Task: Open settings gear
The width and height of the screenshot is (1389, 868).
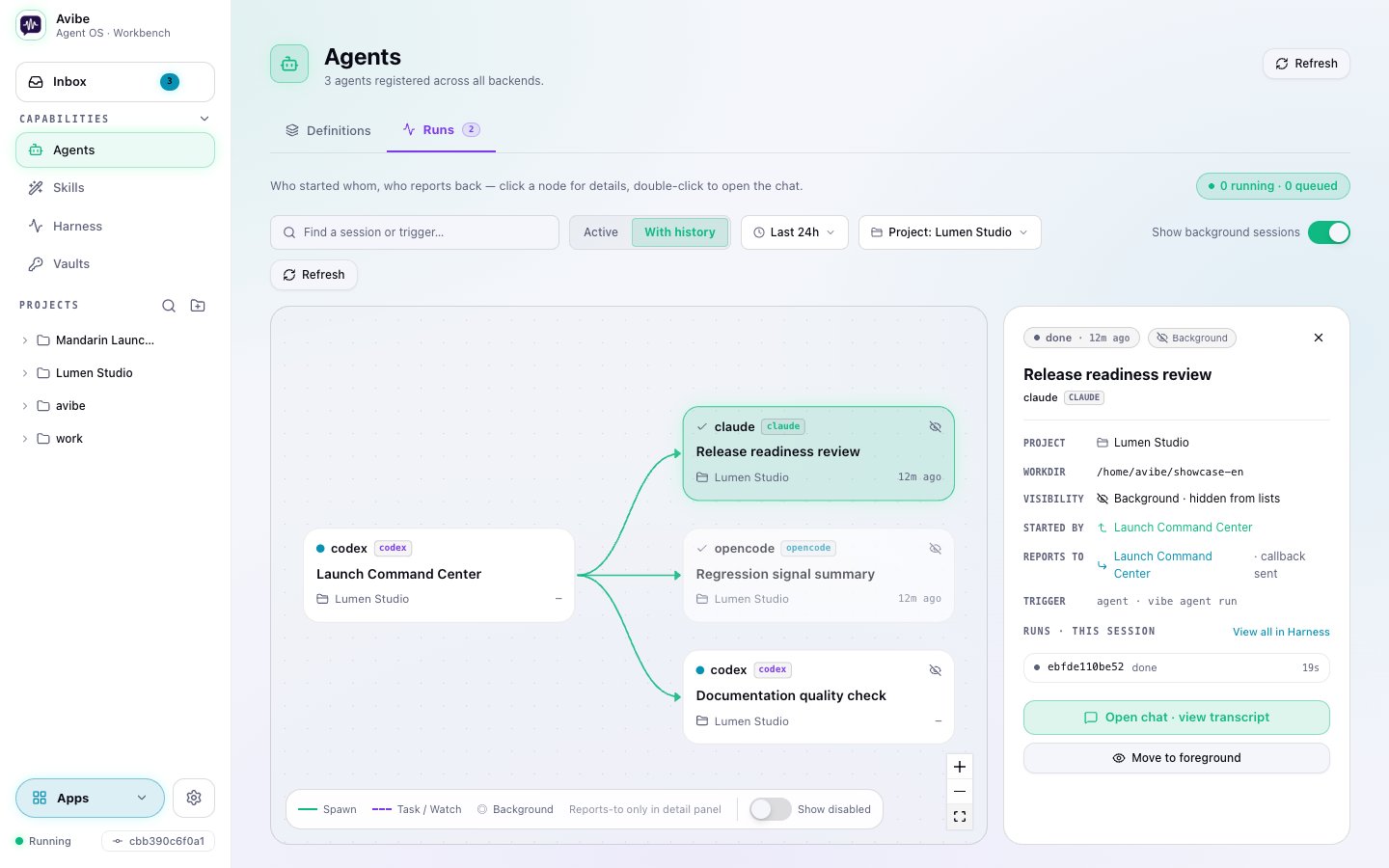Action: click(194, 798)
